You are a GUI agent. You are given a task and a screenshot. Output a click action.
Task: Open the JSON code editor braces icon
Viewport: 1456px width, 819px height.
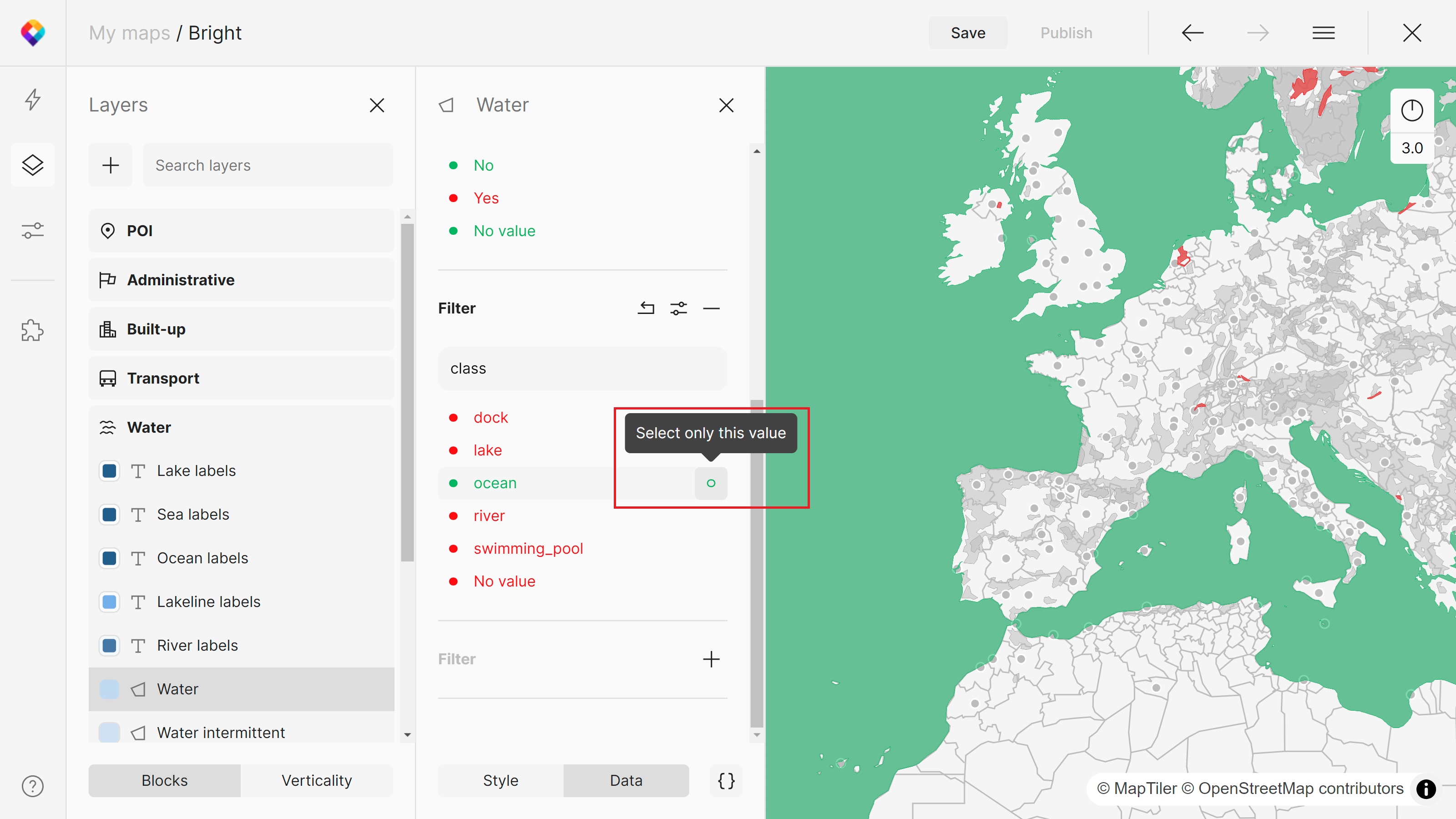coord(726,781)
